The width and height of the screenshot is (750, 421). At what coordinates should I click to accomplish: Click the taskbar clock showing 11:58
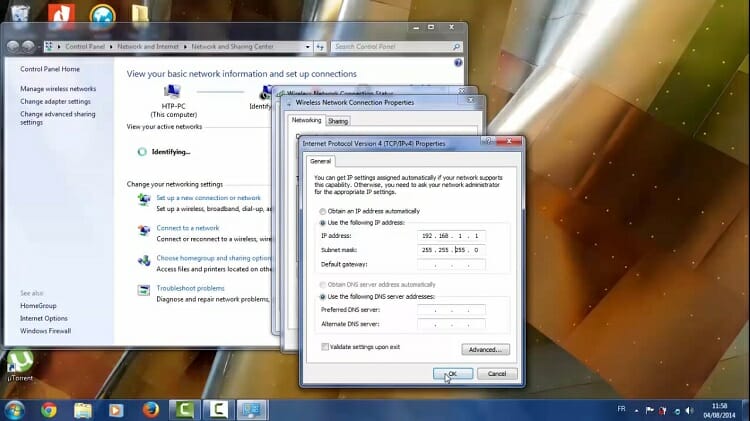point(719,410)
